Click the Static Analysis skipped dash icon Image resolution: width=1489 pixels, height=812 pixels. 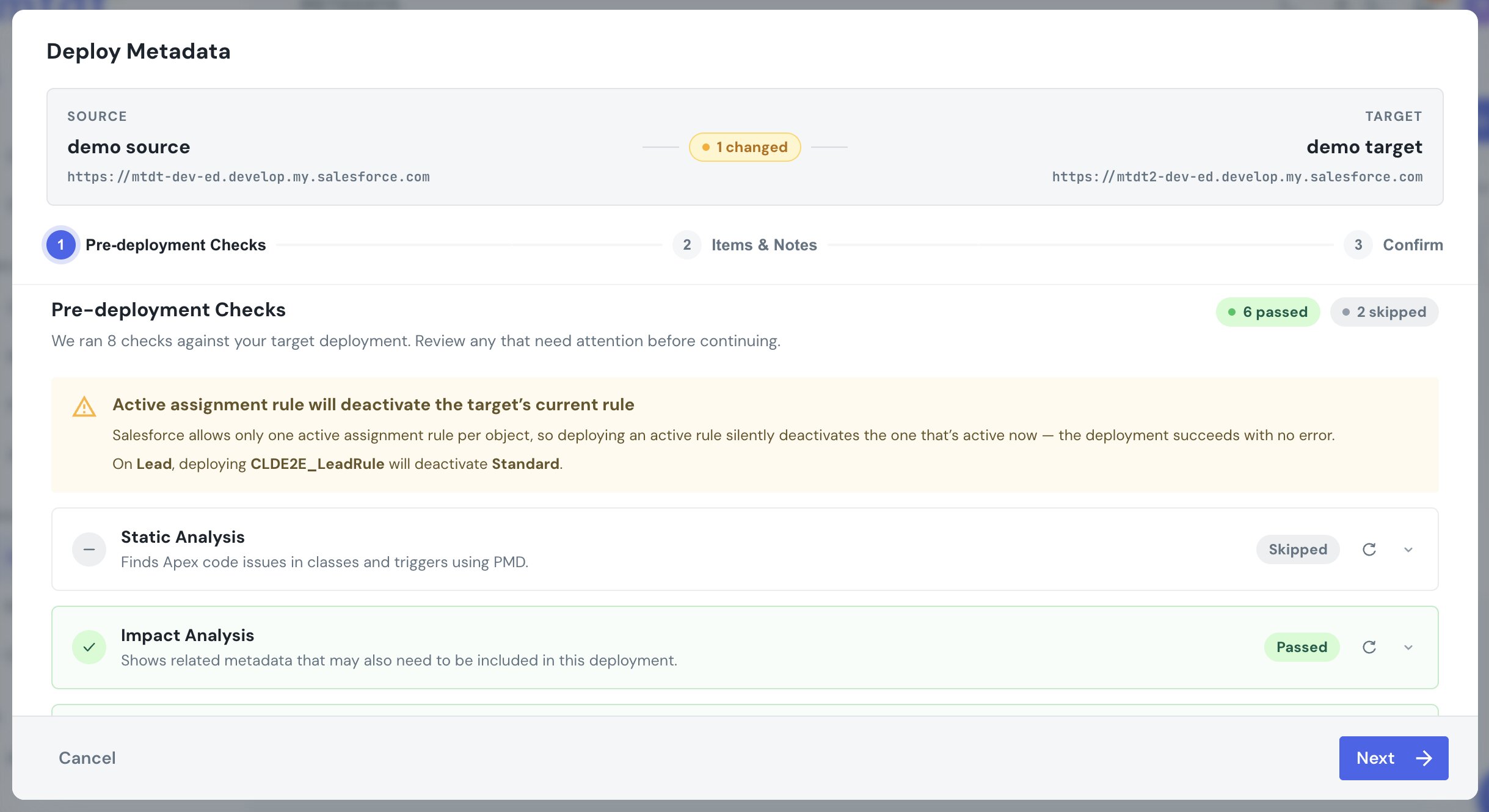pos(89,549)
